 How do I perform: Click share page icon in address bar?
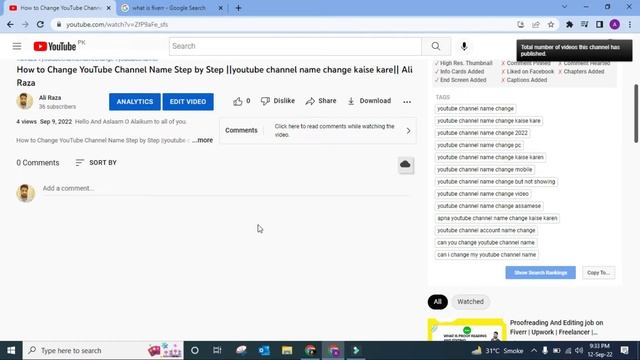pyautogui.click(x=536, y=24)
